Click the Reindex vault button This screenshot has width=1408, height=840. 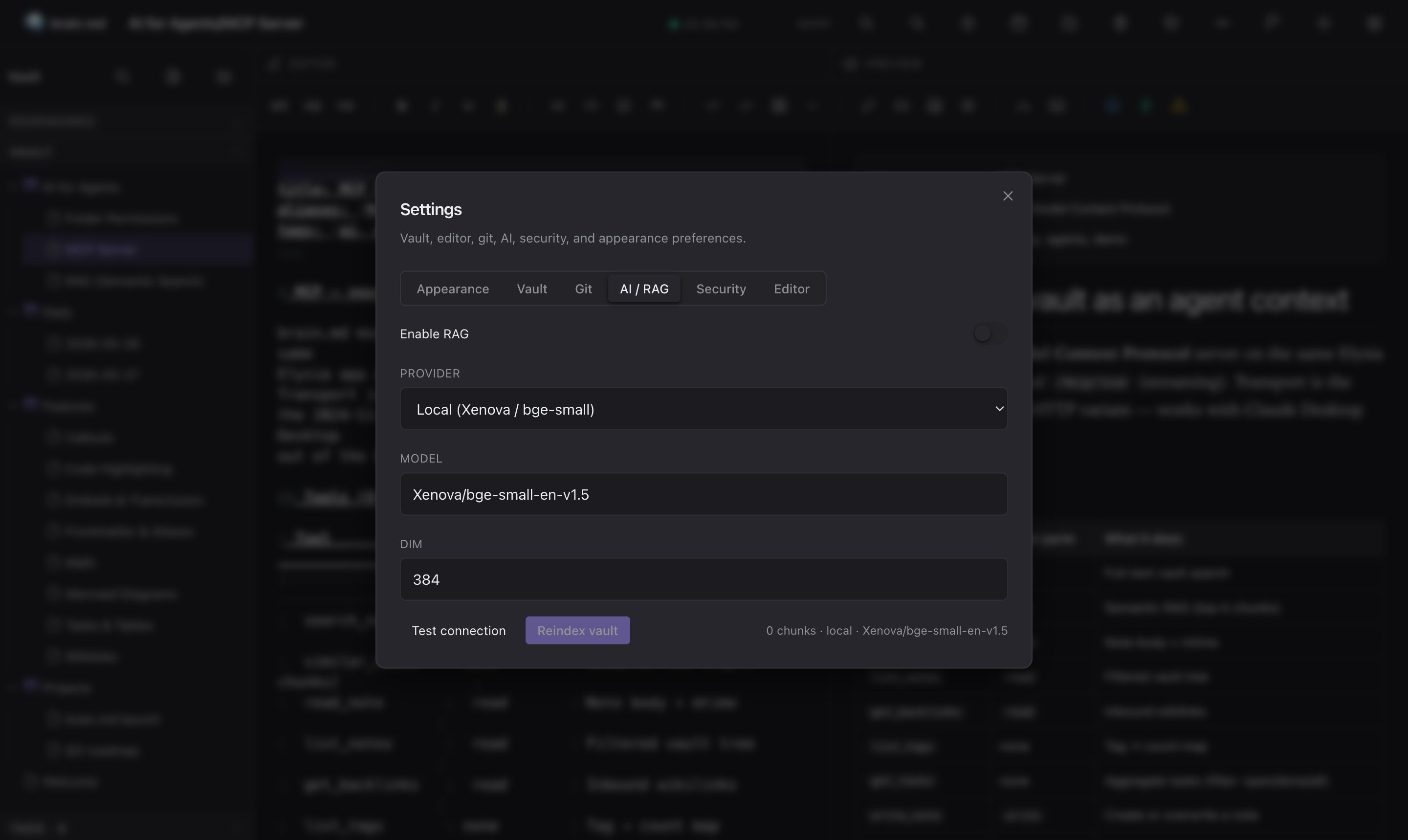(x=577, y=630)
